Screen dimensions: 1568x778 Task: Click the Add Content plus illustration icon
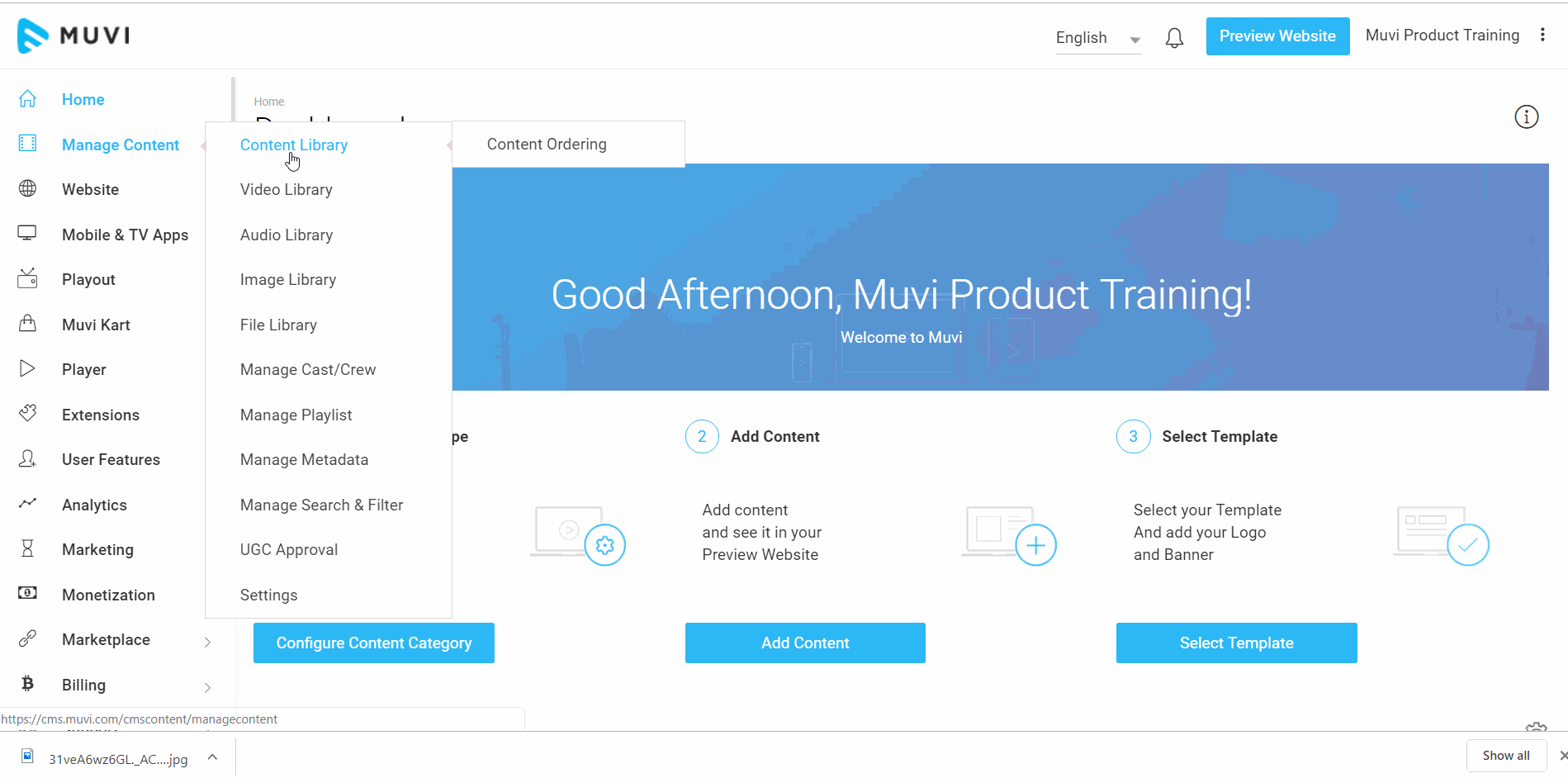pyautogui.click(x=1035, y=545)
